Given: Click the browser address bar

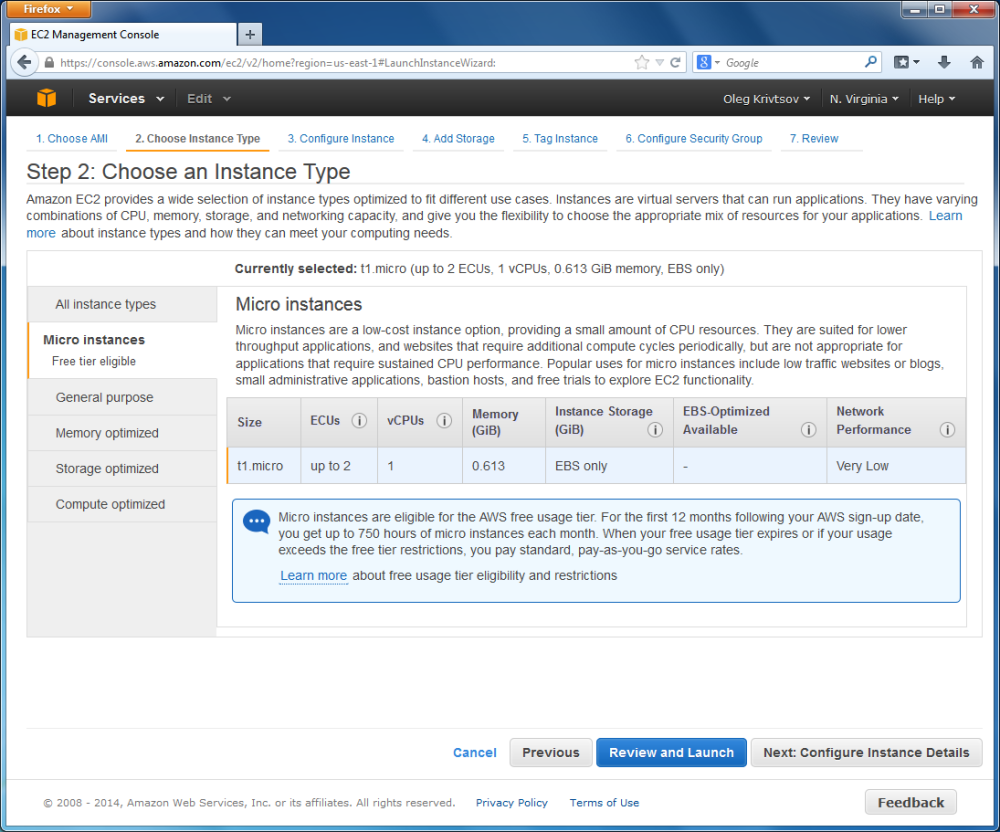Looking at the screenshot, I should [x=344, y=62].
